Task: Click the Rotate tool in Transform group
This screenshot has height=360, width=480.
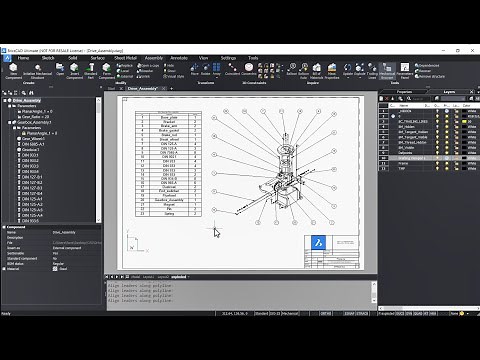Action: [206, 68]
